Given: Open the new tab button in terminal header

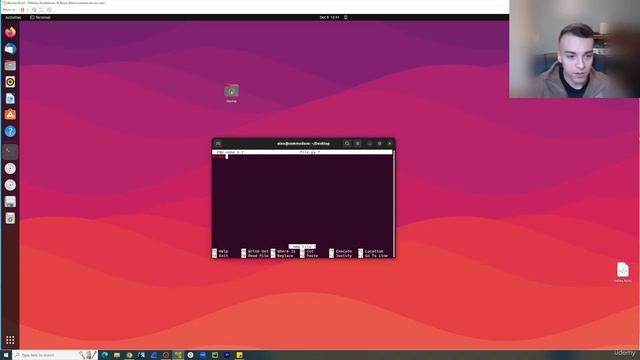Looking at the screenshot, I should pos(218,143).
